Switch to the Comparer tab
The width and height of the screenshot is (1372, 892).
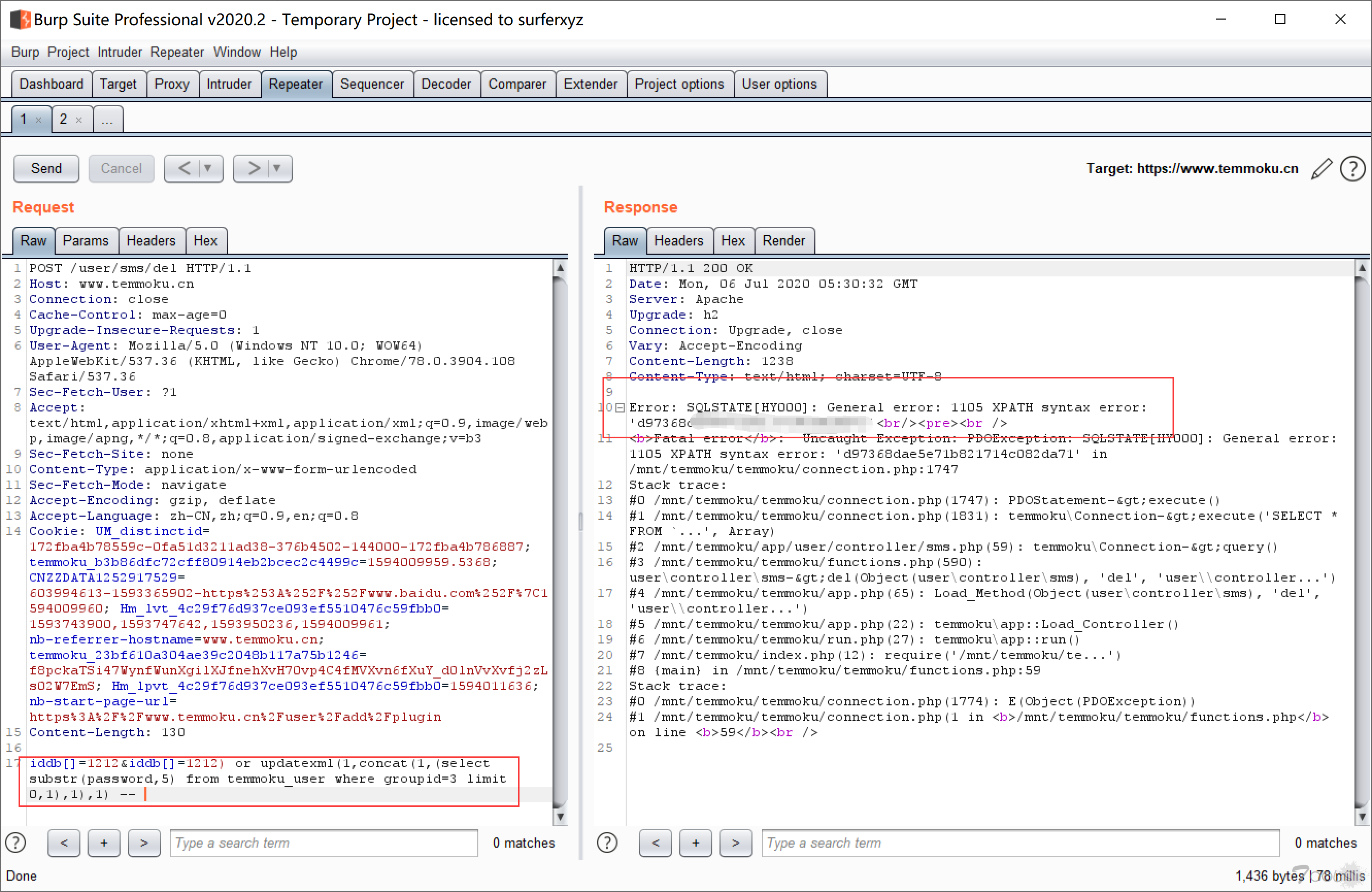click(517, 84)
